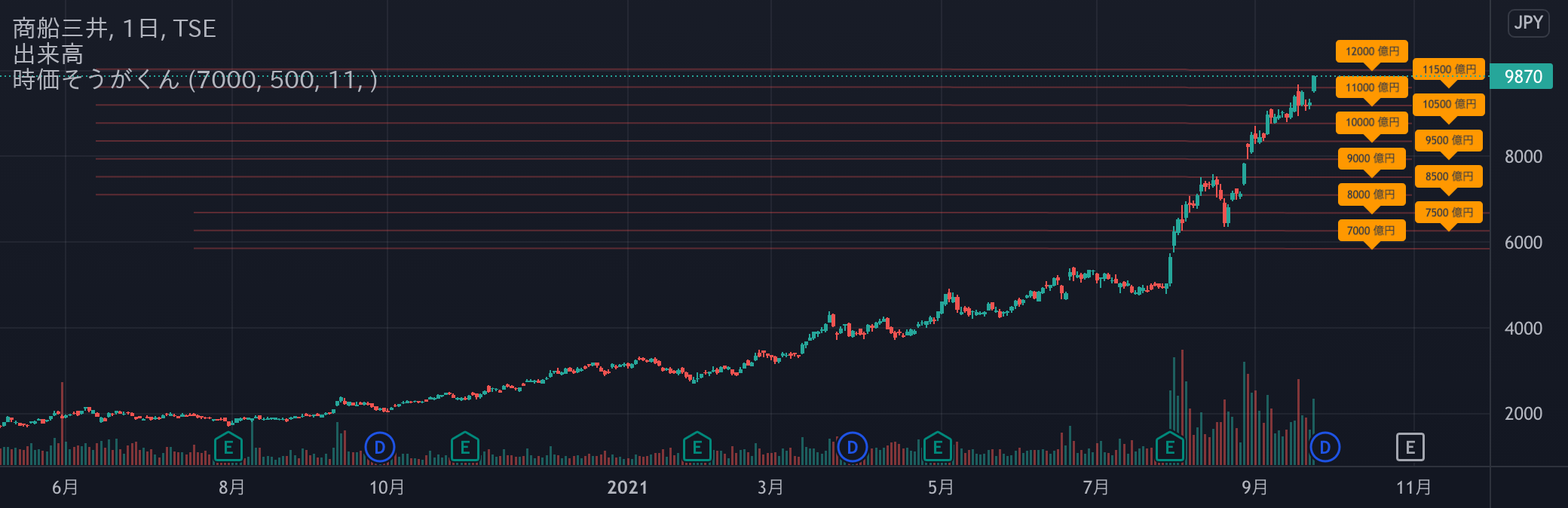Click the earnings E marker between 2021 and 3月

[x=697, y=447]
